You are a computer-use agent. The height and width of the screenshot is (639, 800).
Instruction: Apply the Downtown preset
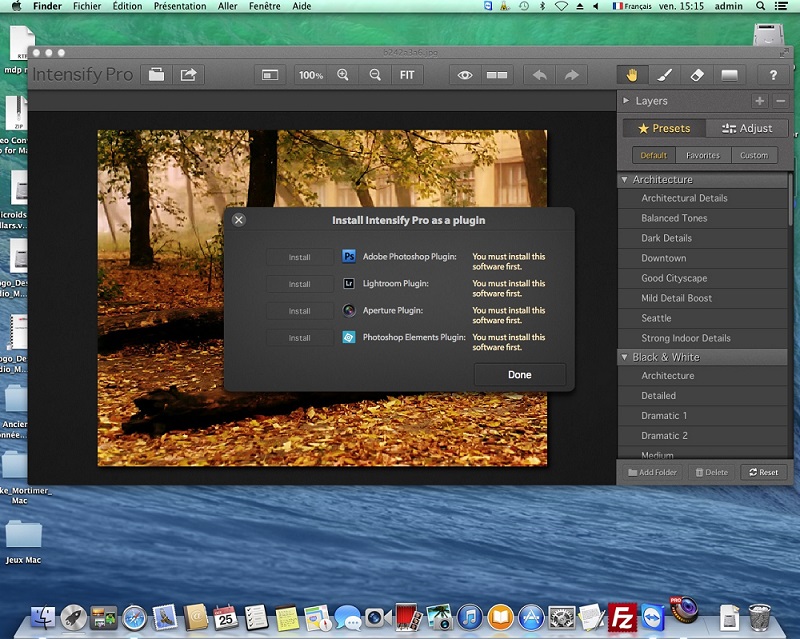(x=703, y=258)
